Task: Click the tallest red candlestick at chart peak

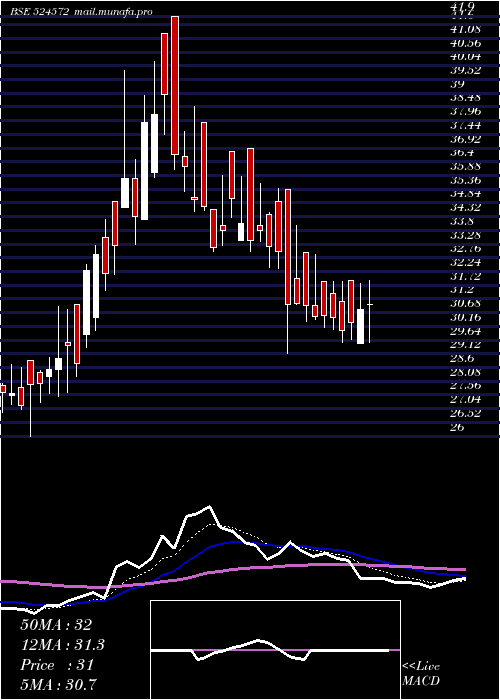Action: 175,85
